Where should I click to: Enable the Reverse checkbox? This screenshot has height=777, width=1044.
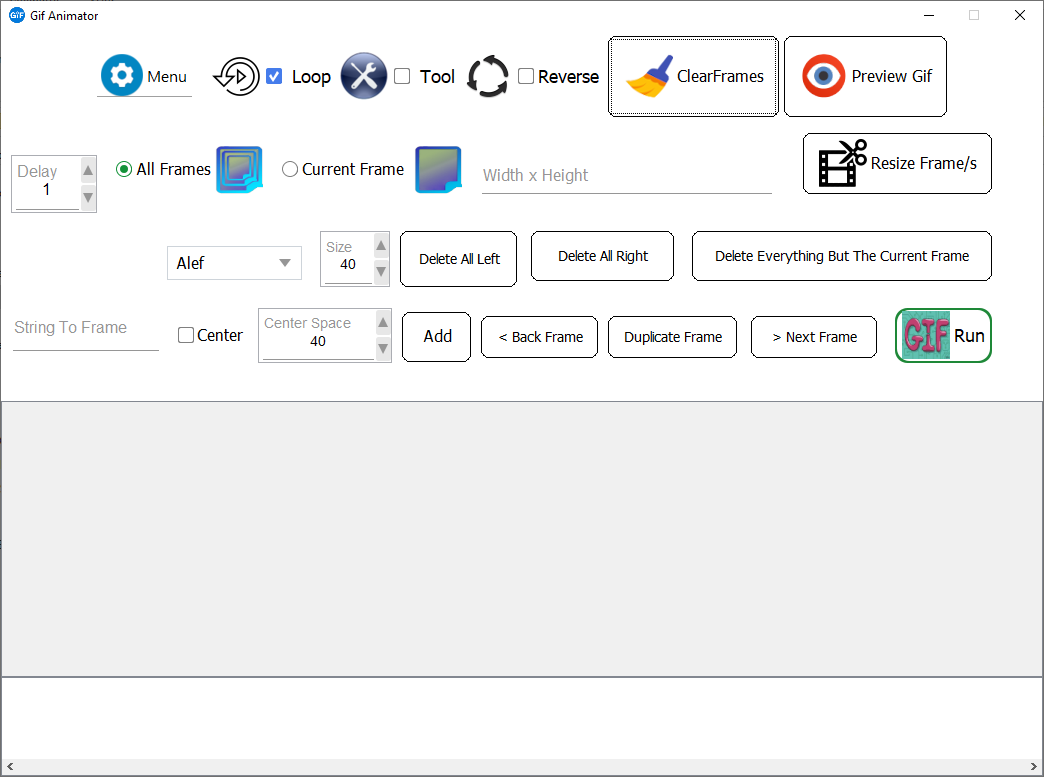coord(526,77)
